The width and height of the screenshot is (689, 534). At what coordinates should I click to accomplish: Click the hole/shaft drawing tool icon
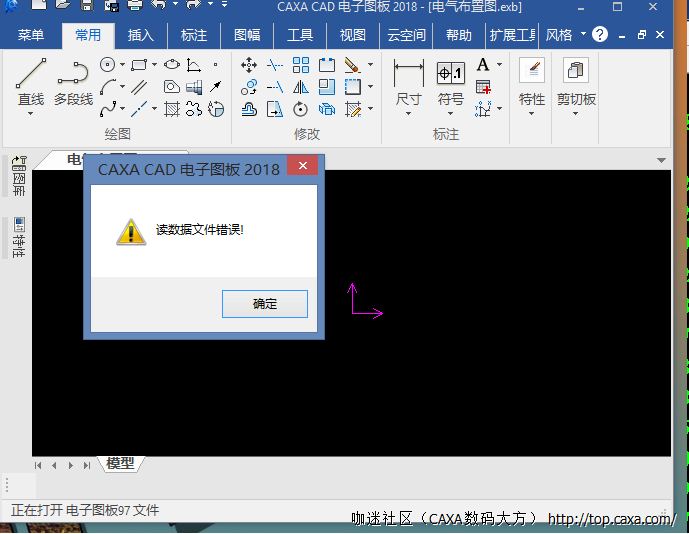click(x=194, y=87)
